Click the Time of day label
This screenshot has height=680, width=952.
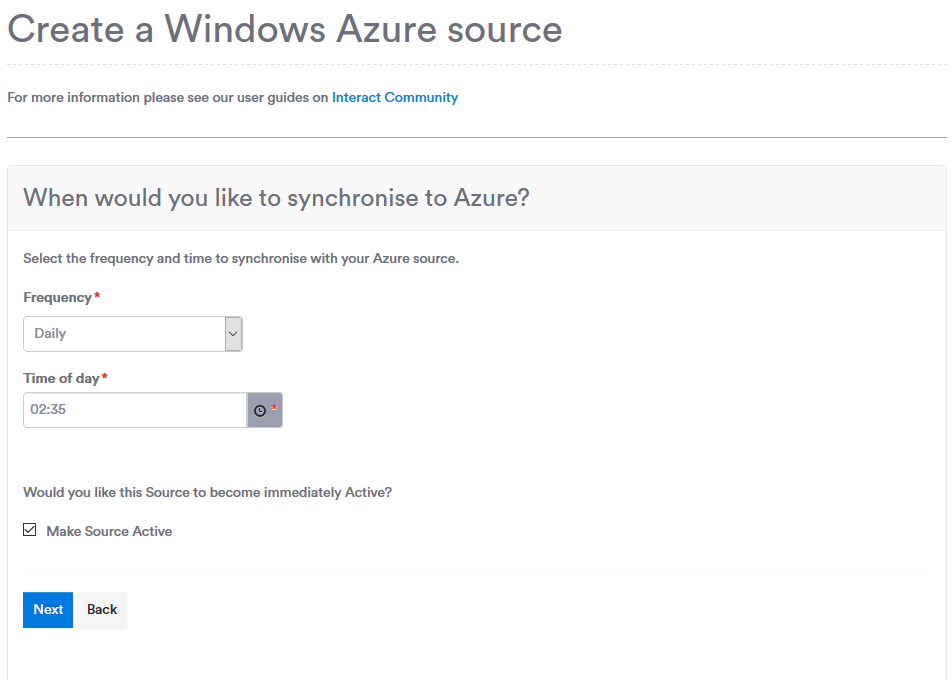click(x=61, y=378)
